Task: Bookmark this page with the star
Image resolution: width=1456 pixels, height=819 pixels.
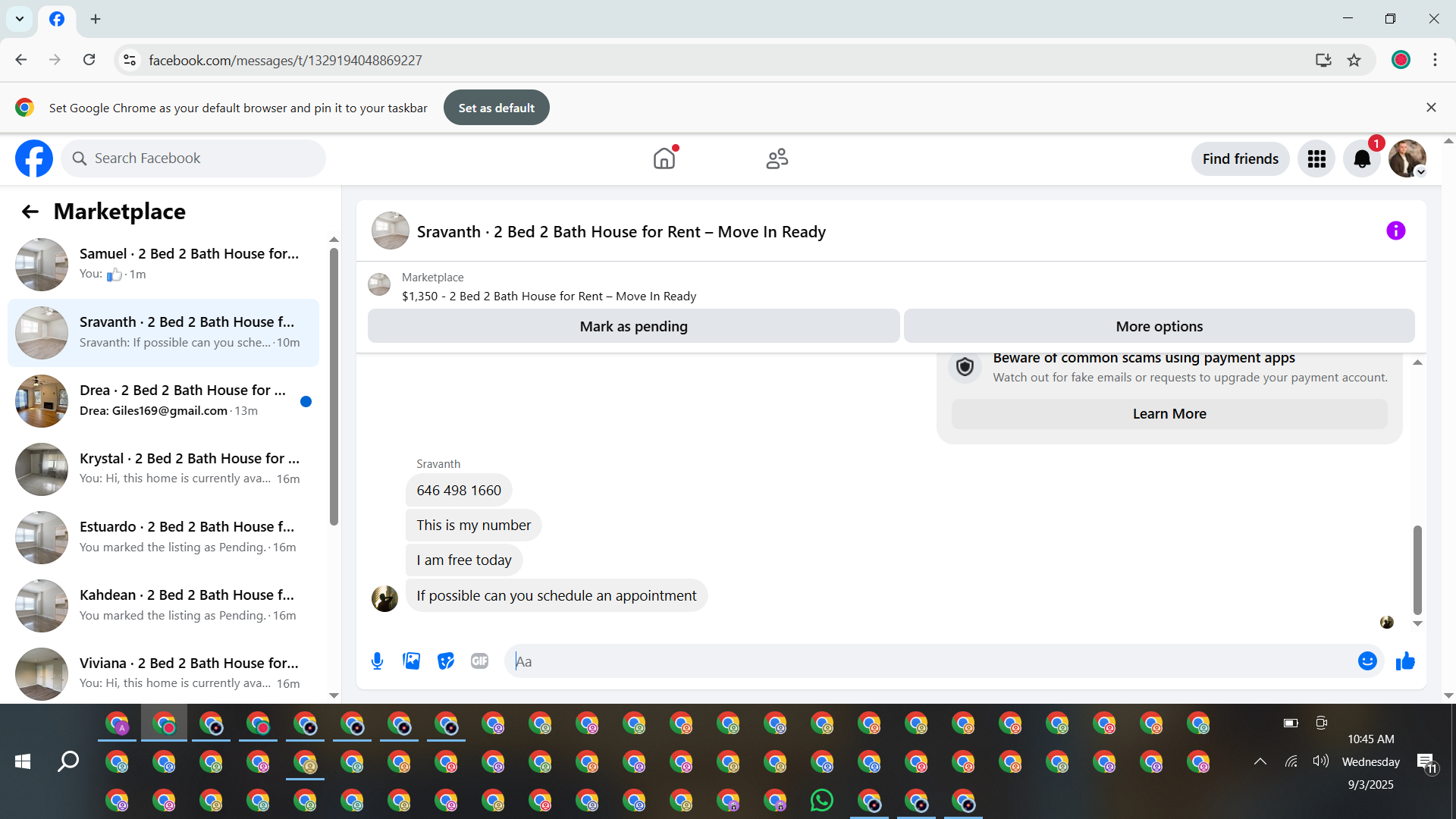Action: point(1354,60)
